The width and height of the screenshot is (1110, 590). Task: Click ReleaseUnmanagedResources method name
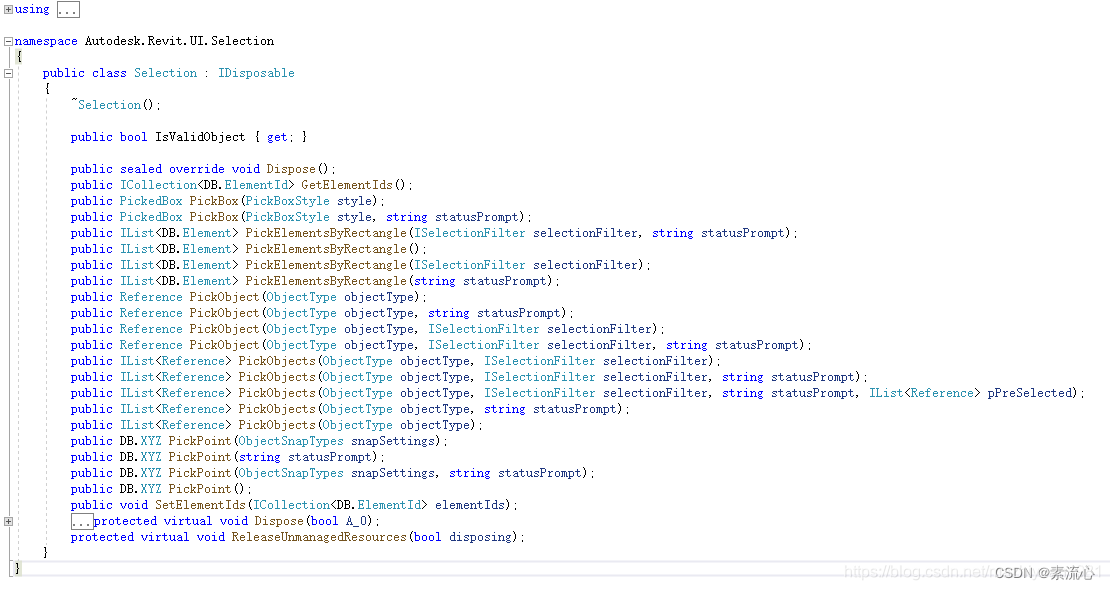319,537
